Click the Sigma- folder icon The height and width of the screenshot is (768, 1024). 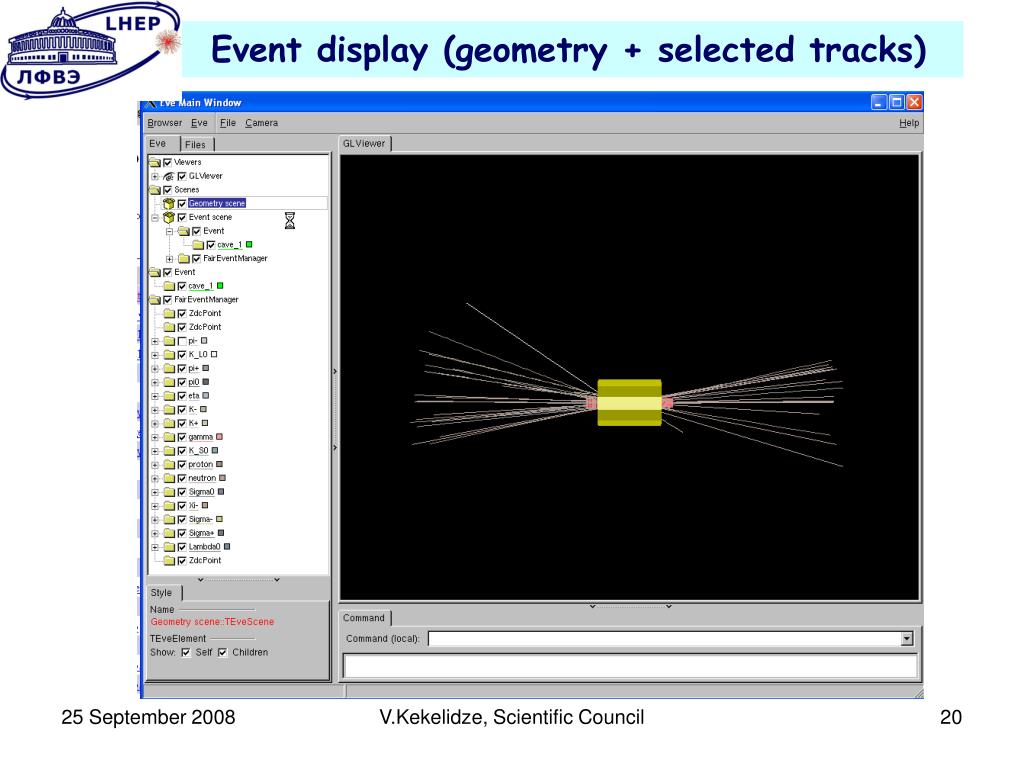pos(169,519)
